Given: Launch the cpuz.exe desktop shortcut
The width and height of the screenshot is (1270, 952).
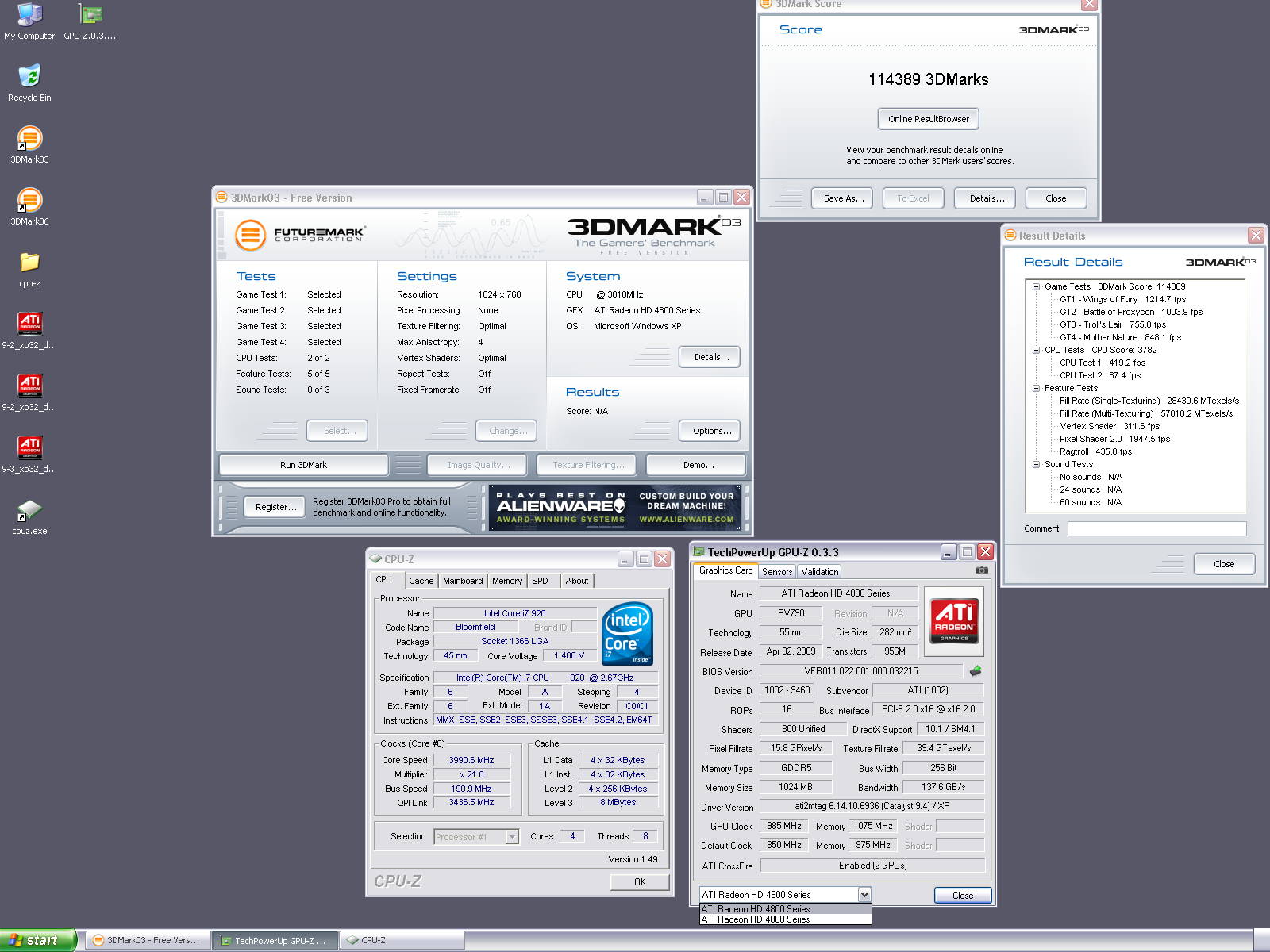Looking at the screenshot, I should point(29,516).
